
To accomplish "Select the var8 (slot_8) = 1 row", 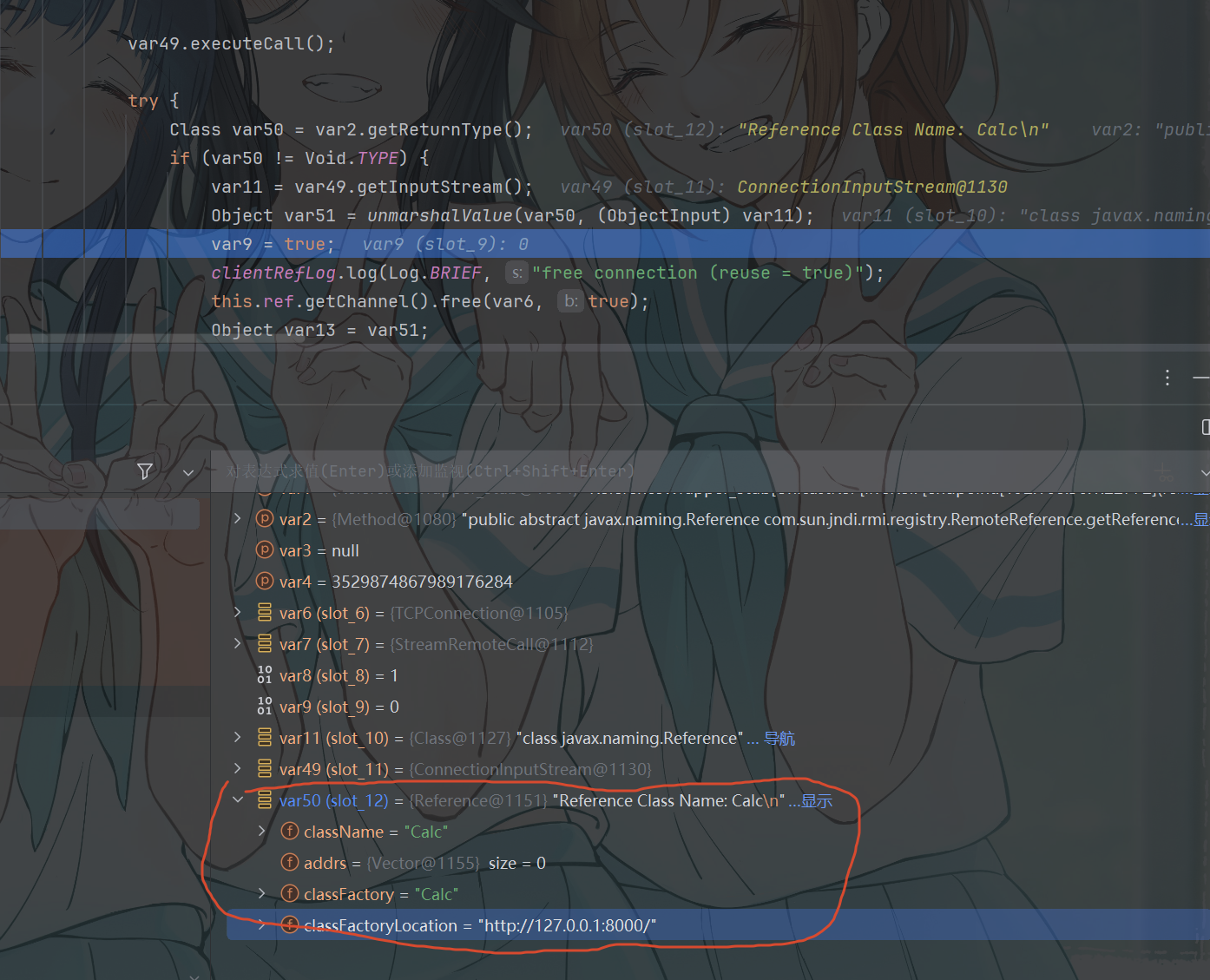I will (x=710, y=675).
